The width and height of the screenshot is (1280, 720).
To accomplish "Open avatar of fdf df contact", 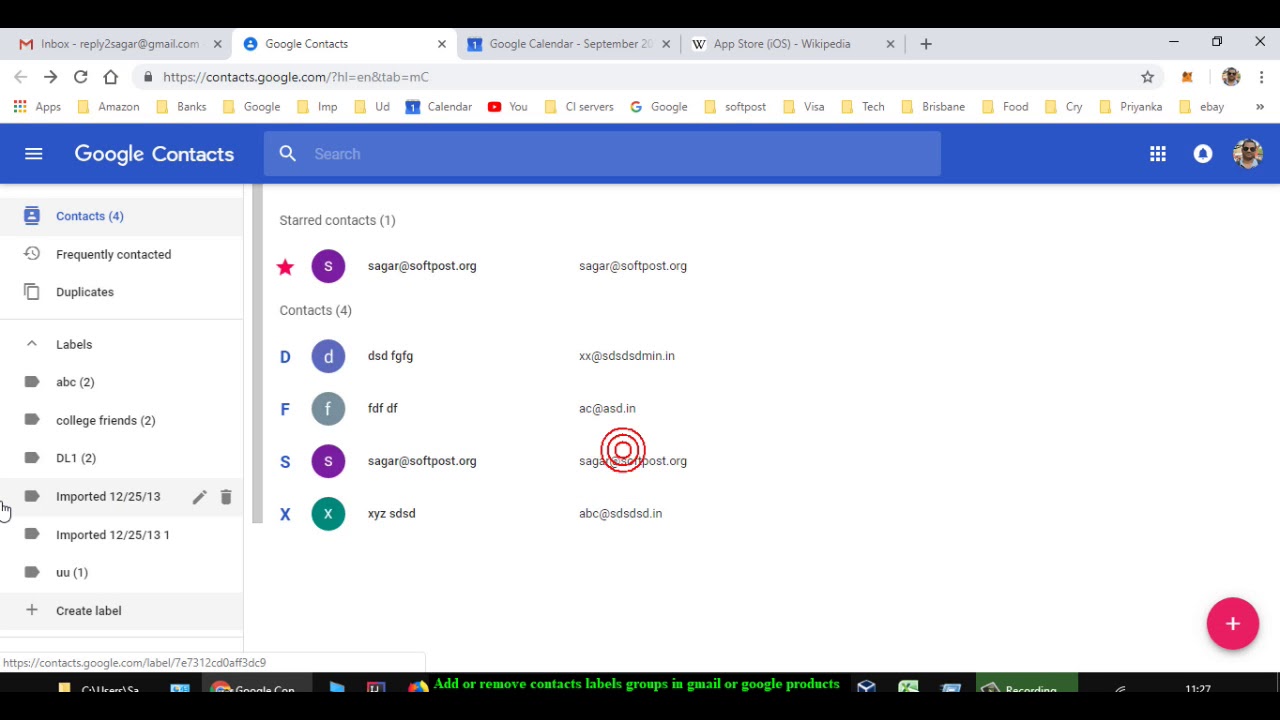I will pyautogui.click(x=328, y=409).
